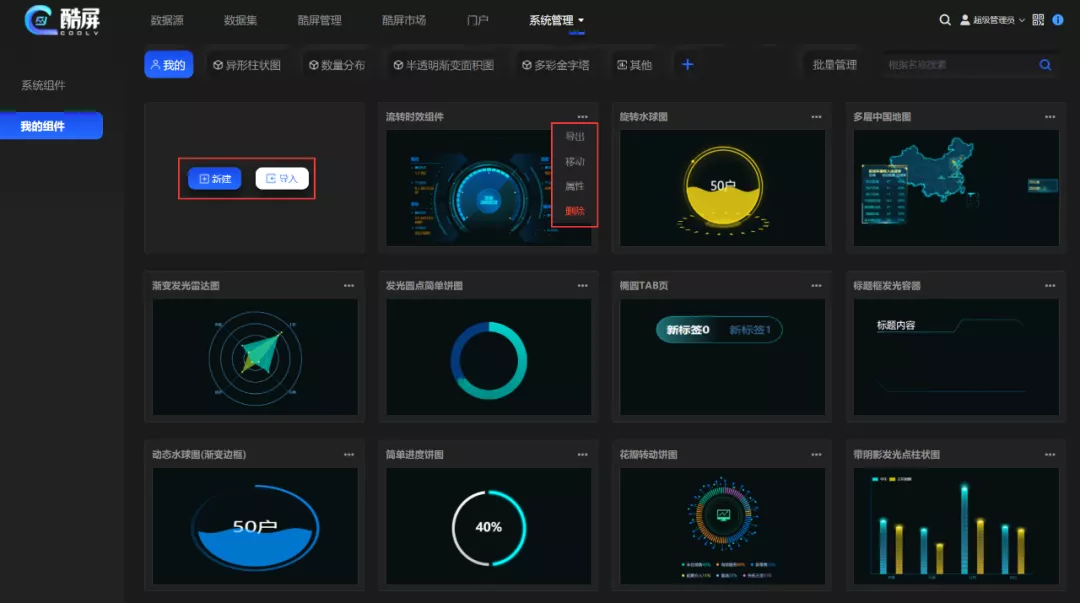Select 系统组件 in the left sidebar
Image resolution: width=1080 pixels, height=603 pixels.
(43, 86)
